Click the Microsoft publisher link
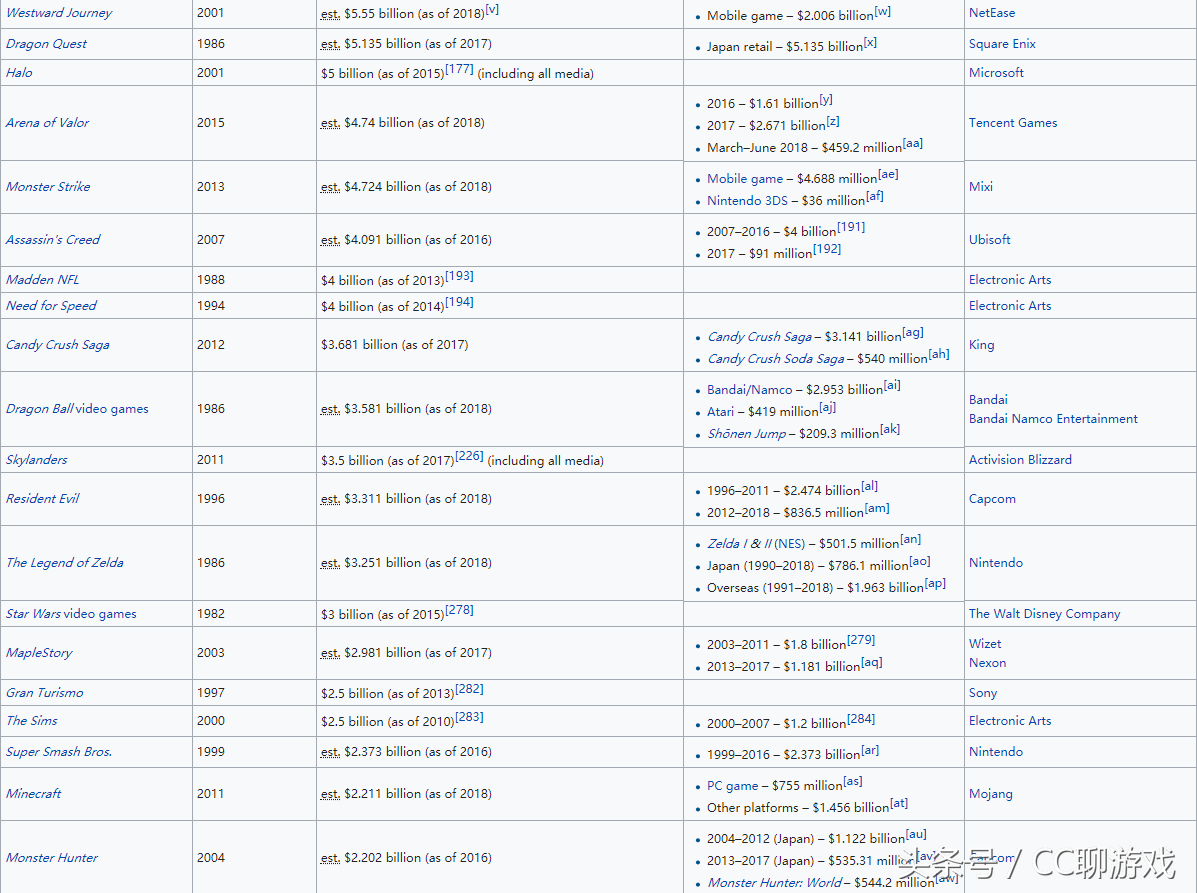 click(996, 73)
